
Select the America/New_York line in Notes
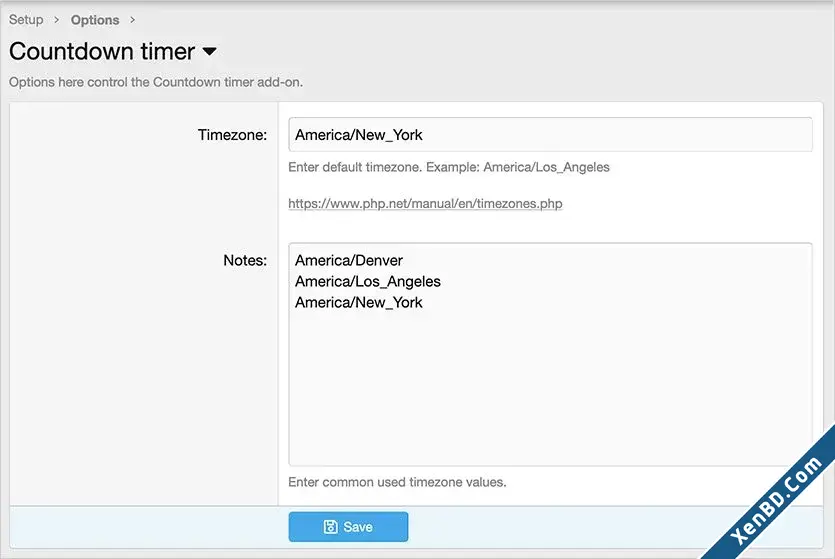pyautogui.click(x=358, y=302)
